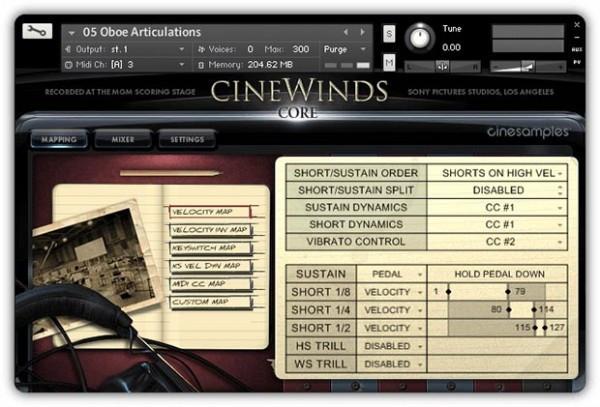Open the Purge menu
This screenshot has width=600, height=407.
344,49
